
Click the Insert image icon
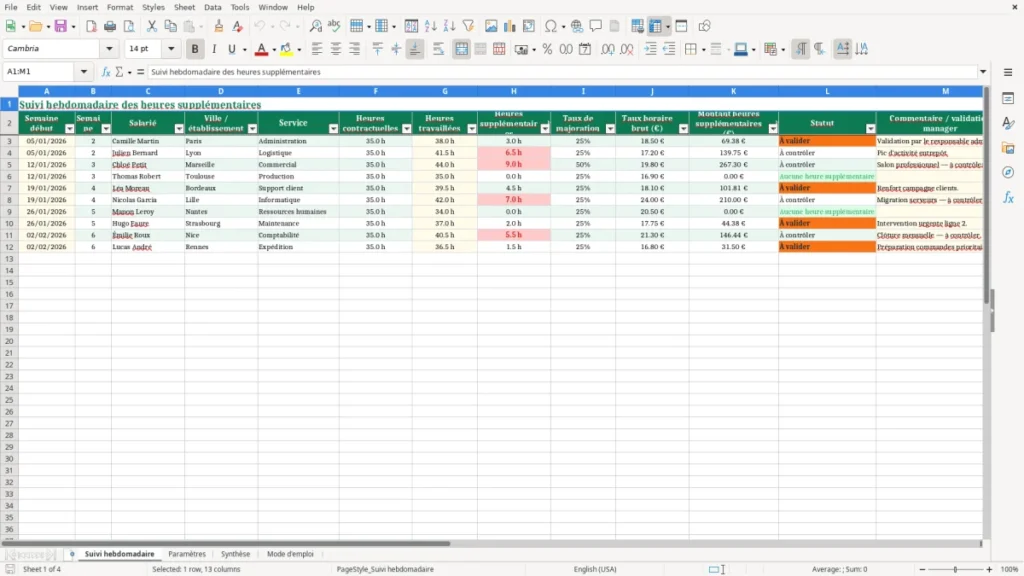(491, 26)
